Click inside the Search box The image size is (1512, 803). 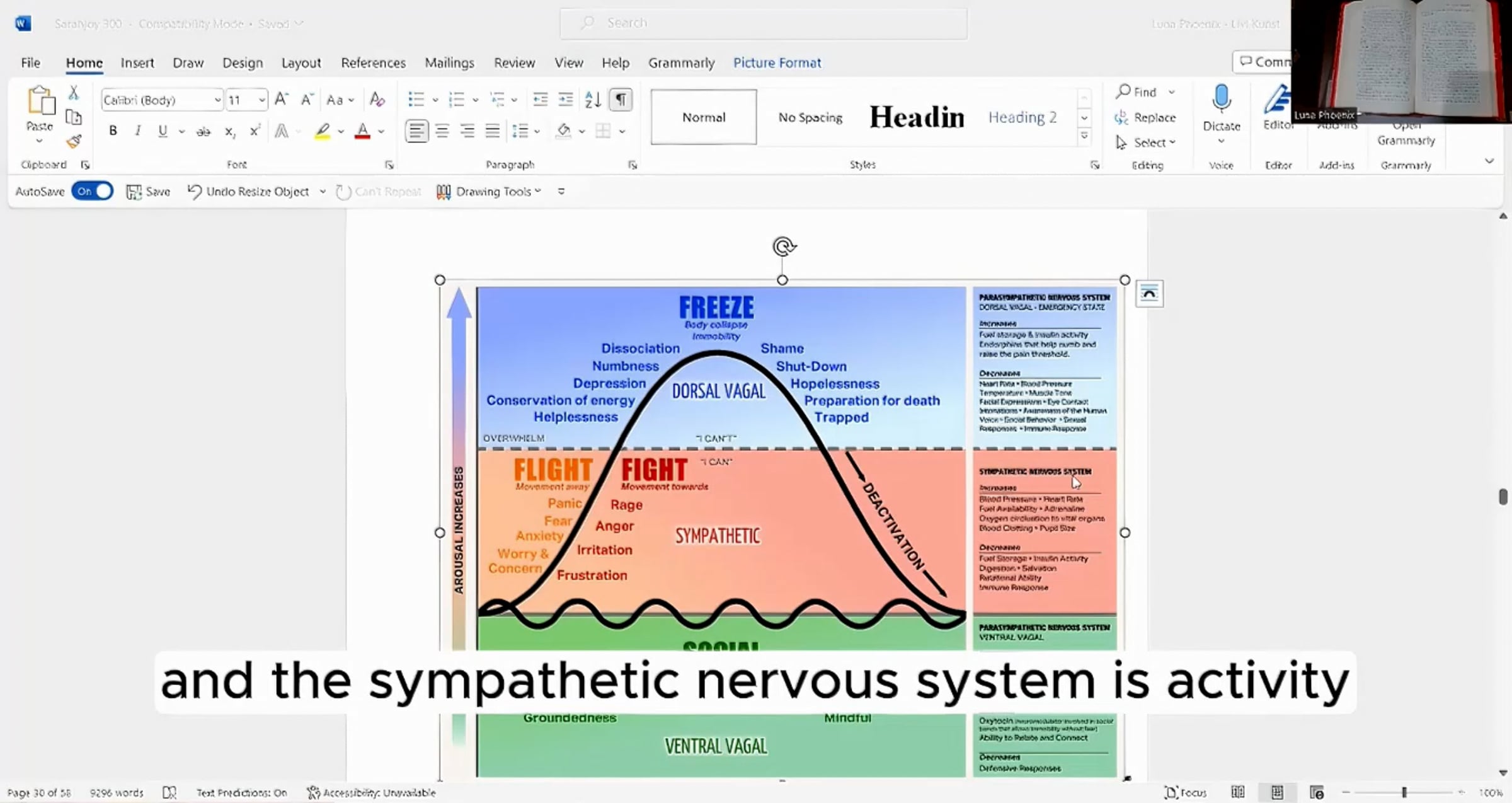pos(764,23)
